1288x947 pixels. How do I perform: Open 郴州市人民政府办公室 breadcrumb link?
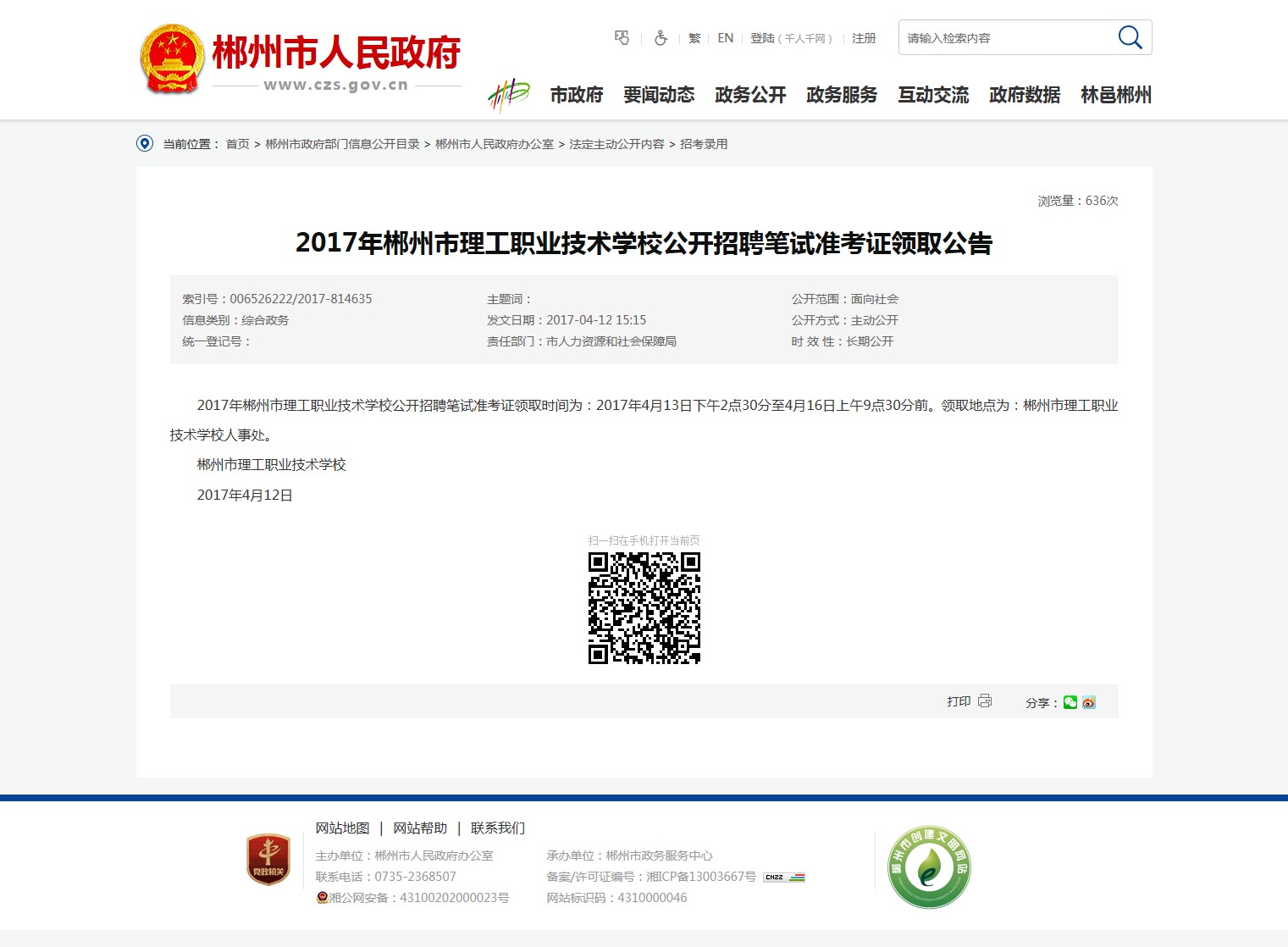coord(495,144)
